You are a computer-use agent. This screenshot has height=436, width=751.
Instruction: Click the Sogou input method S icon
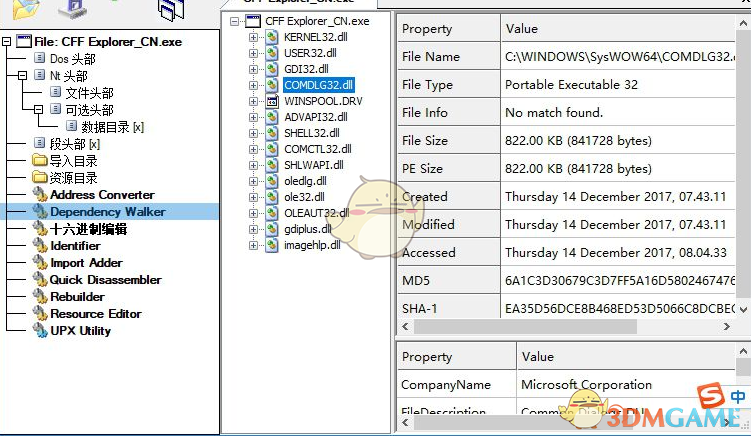(x=710, y=396)
